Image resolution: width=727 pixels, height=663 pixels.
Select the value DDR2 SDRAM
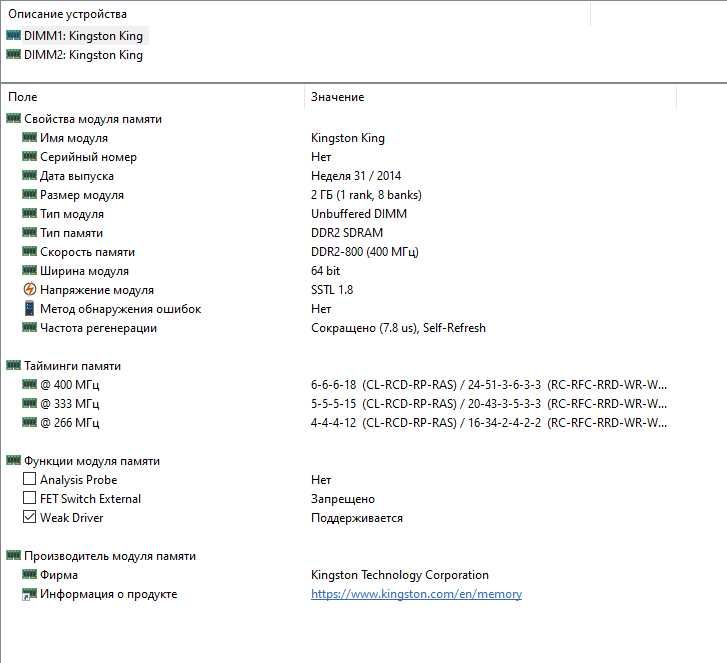tap(347, 233)
